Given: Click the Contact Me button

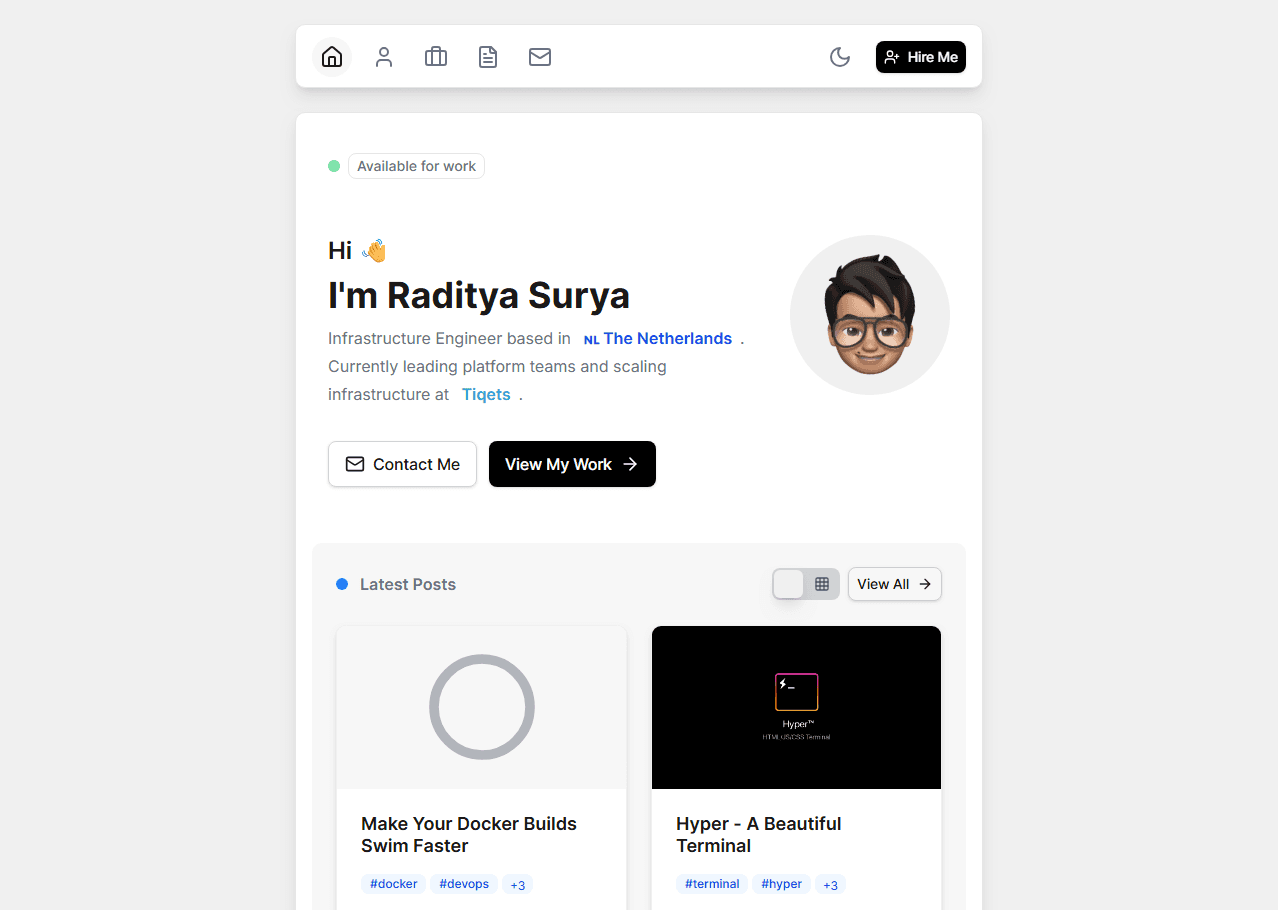Looking at the screenshot, I should point(402,464).
